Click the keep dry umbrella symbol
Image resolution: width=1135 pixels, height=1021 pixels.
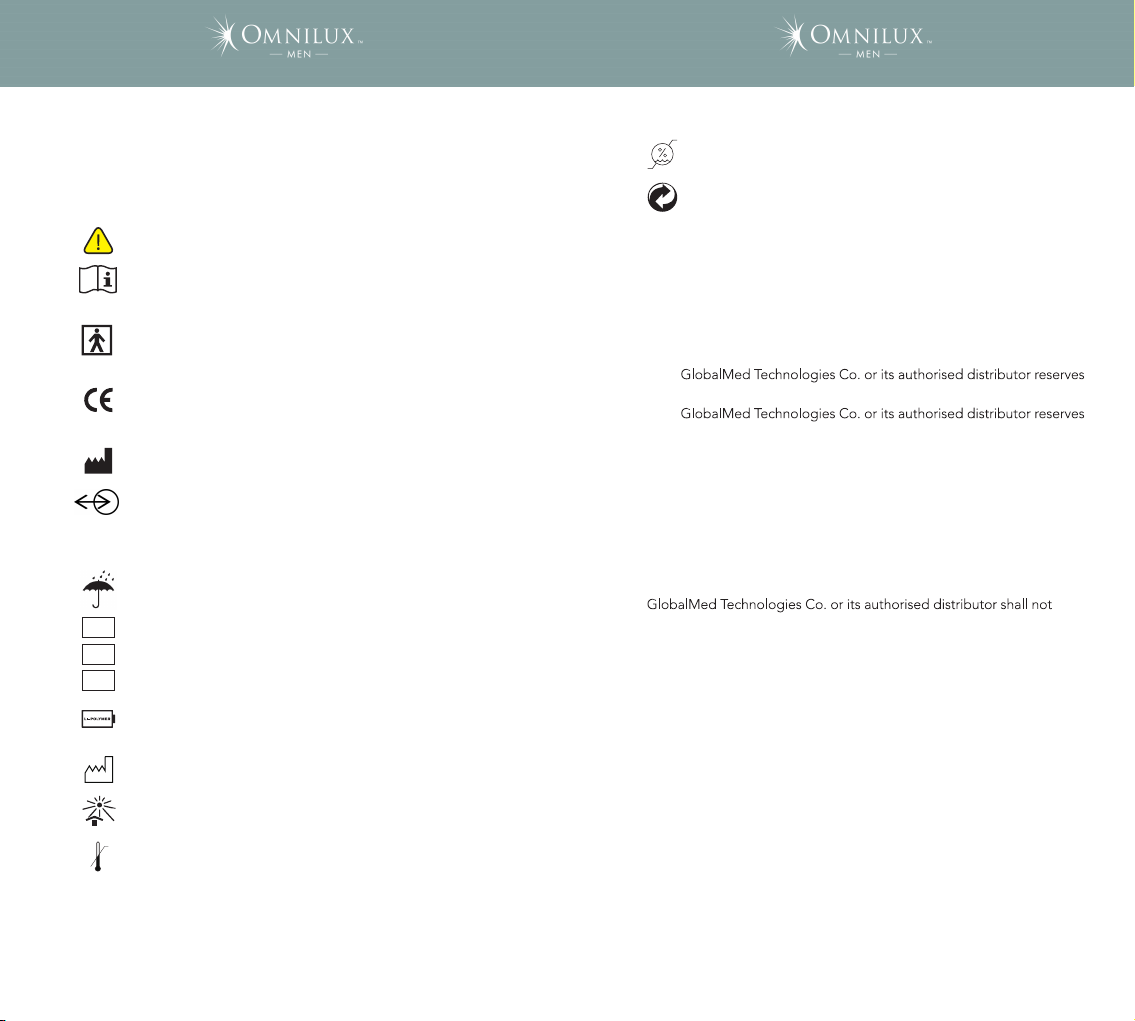[x=98, y=589]
